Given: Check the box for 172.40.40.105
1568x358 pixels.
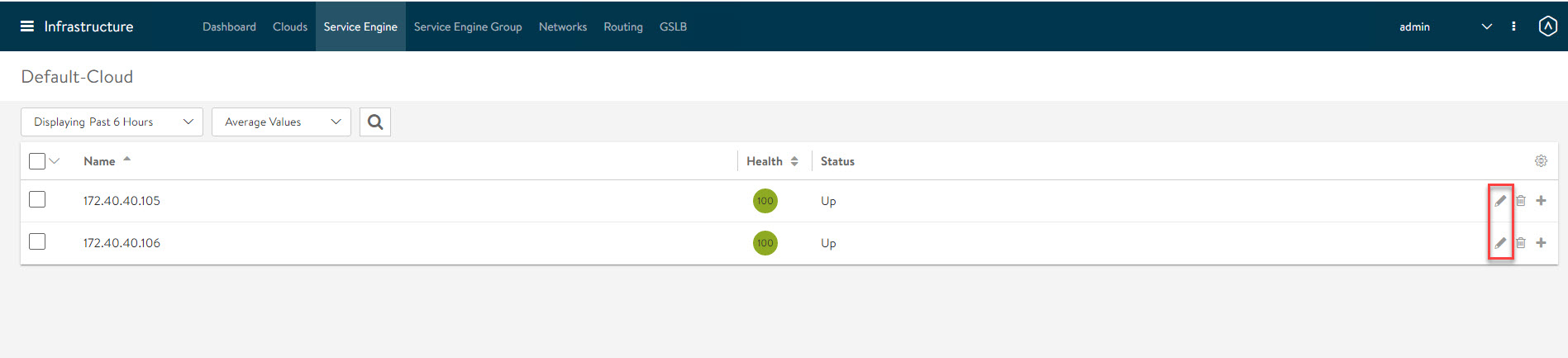Looking at the screenshot, I should coord(37,200).
